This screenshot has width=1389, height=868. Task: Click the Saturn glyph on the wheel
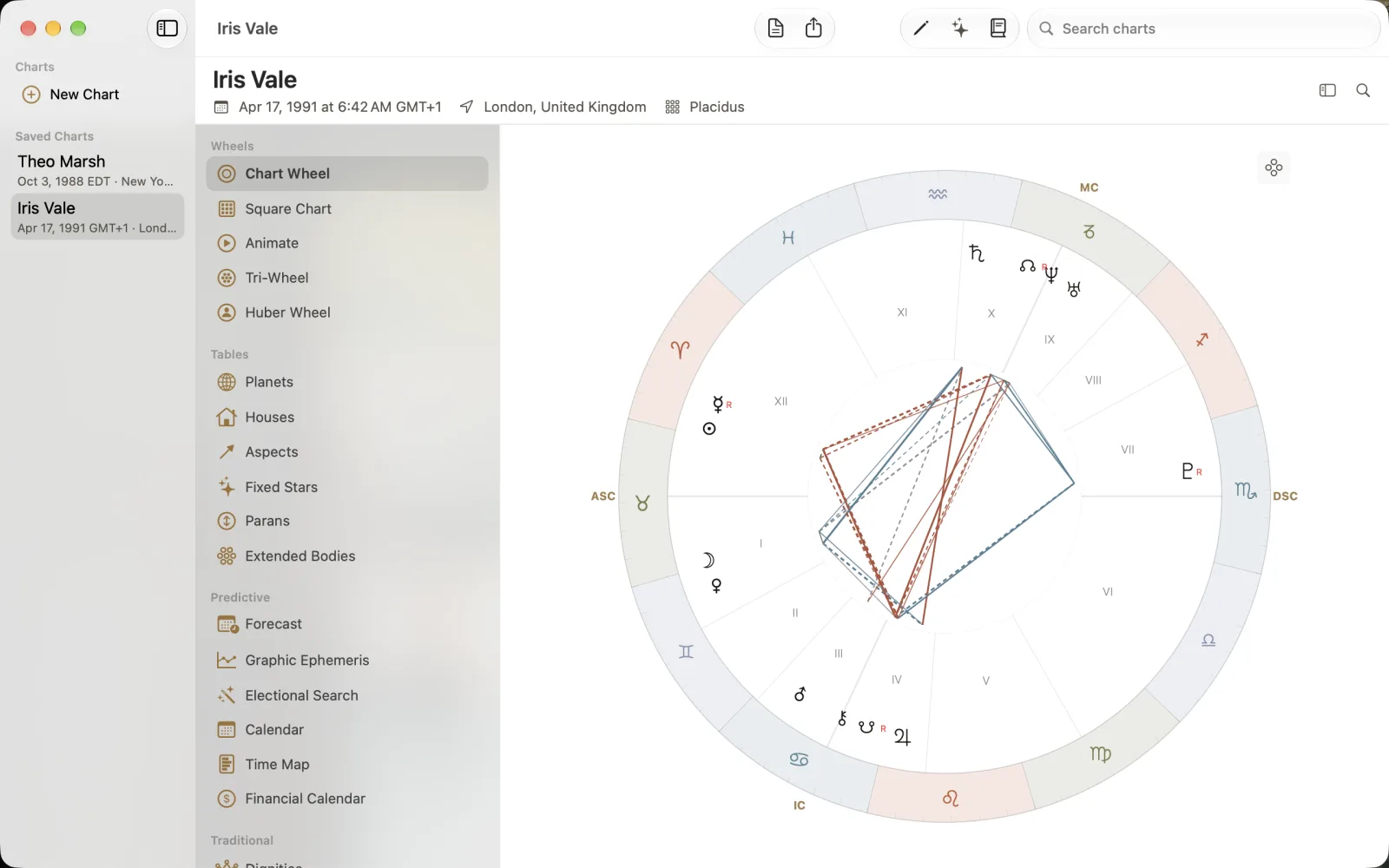[x=977, y=253]
